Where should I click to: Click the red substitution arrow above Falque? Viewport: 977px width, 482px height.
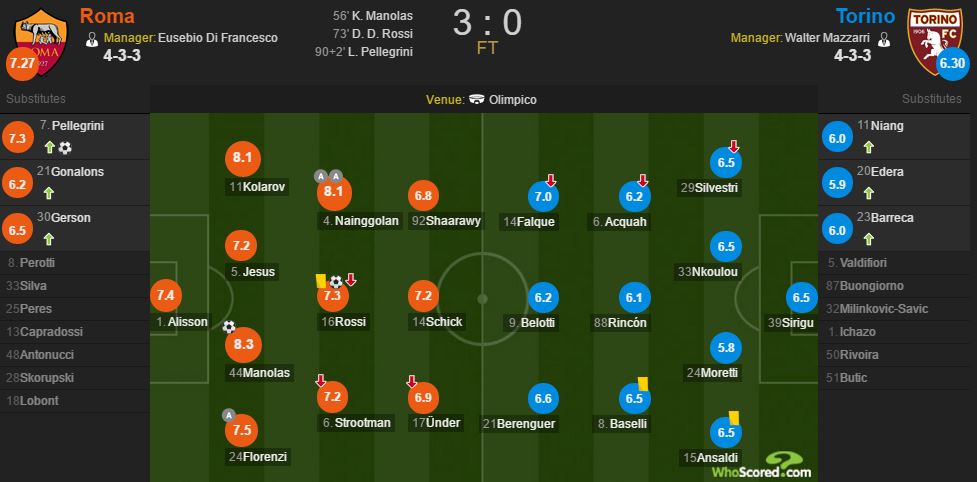coord(551,180)
